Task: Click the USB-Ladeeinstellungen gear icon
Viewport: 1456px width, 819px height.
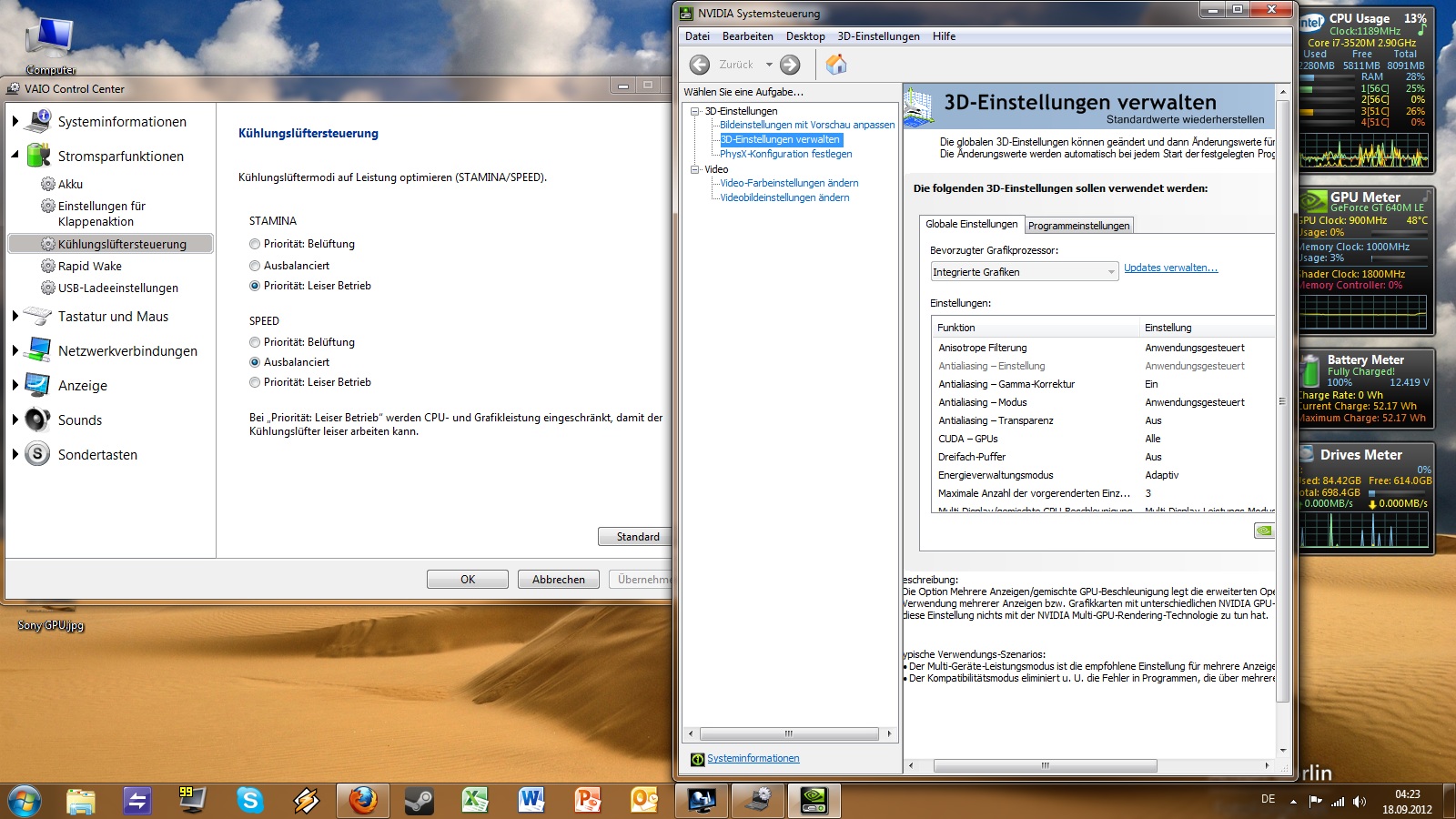Action: (x=48, y=288)
